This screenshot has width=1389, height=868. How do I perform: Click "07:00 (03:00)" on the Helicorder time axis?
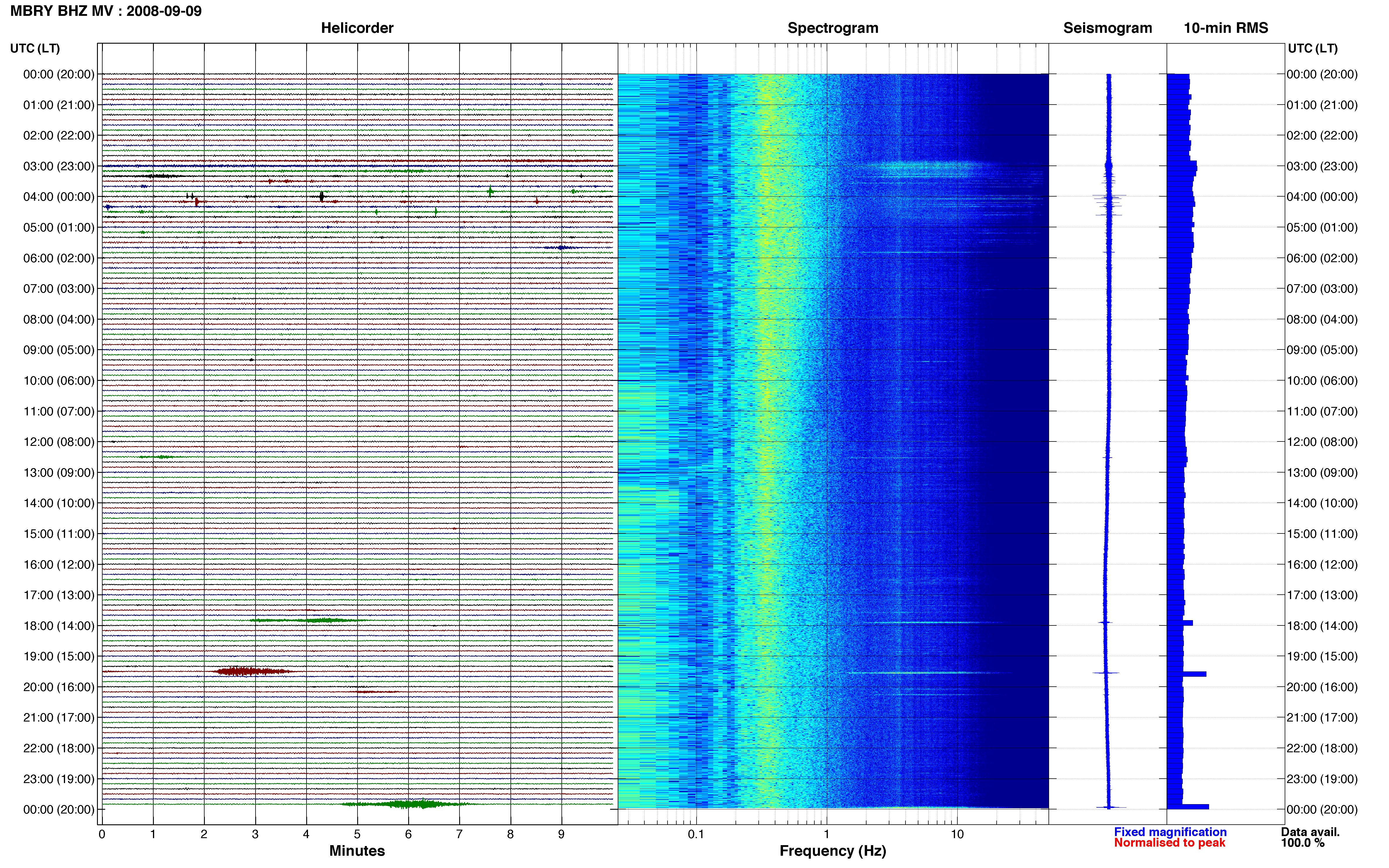[59, 289]
